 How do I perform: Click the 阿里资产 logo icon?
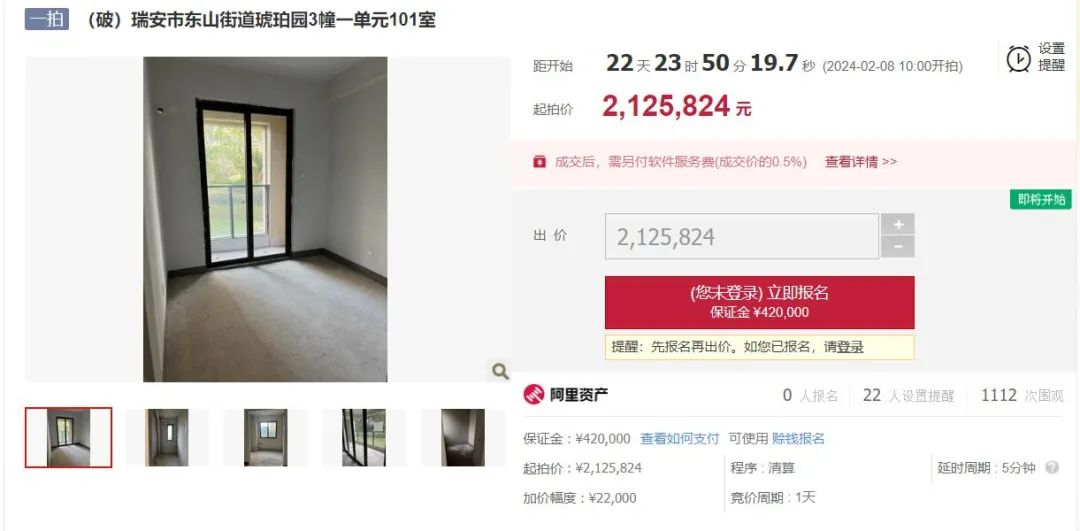point(534,395)
